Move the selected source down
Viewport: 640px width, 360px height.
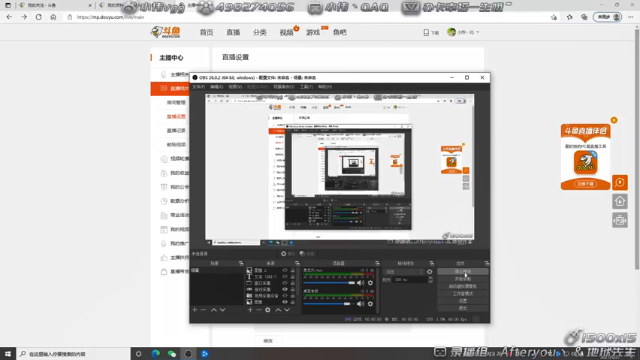287,310
